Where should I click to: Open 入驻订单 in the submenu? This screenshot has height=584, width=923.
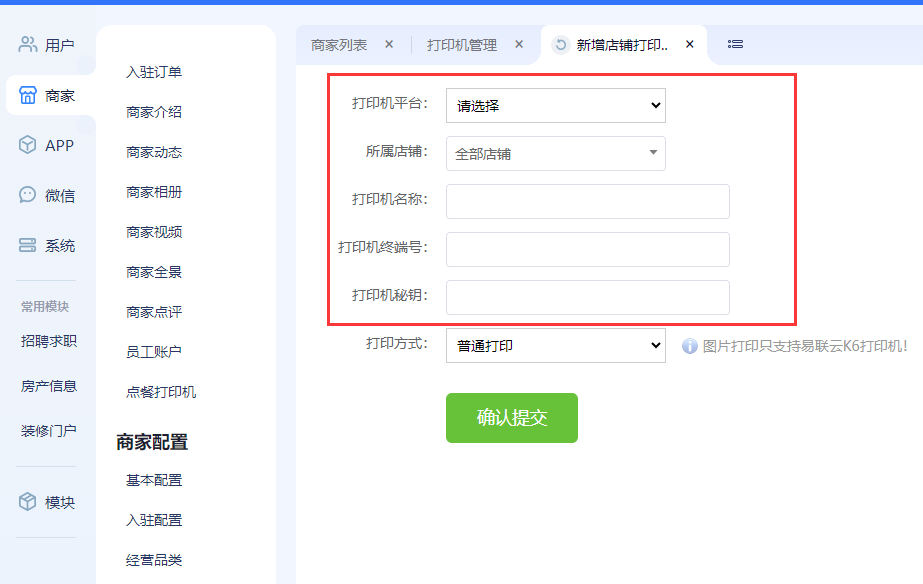click(x=154, y=72)
